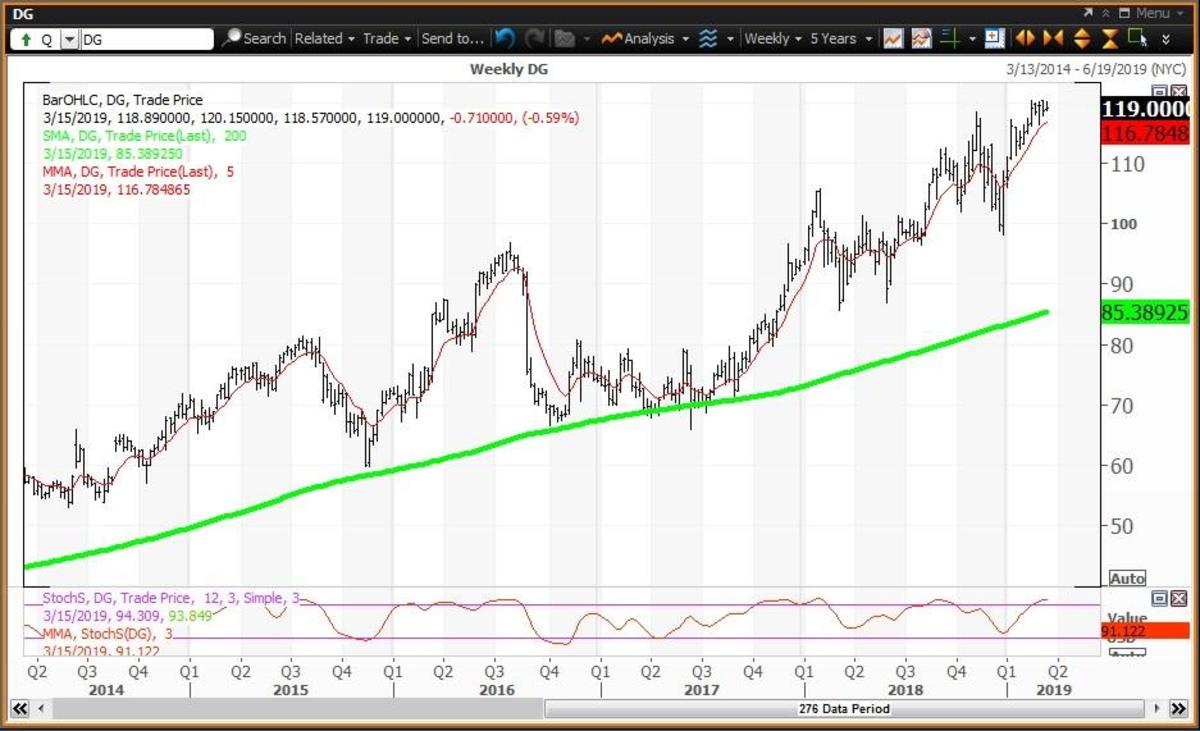This screenshot has width=1200, height=731.
Task: Collapse toolbar with double up chevron
Action: pos(1106,13)
